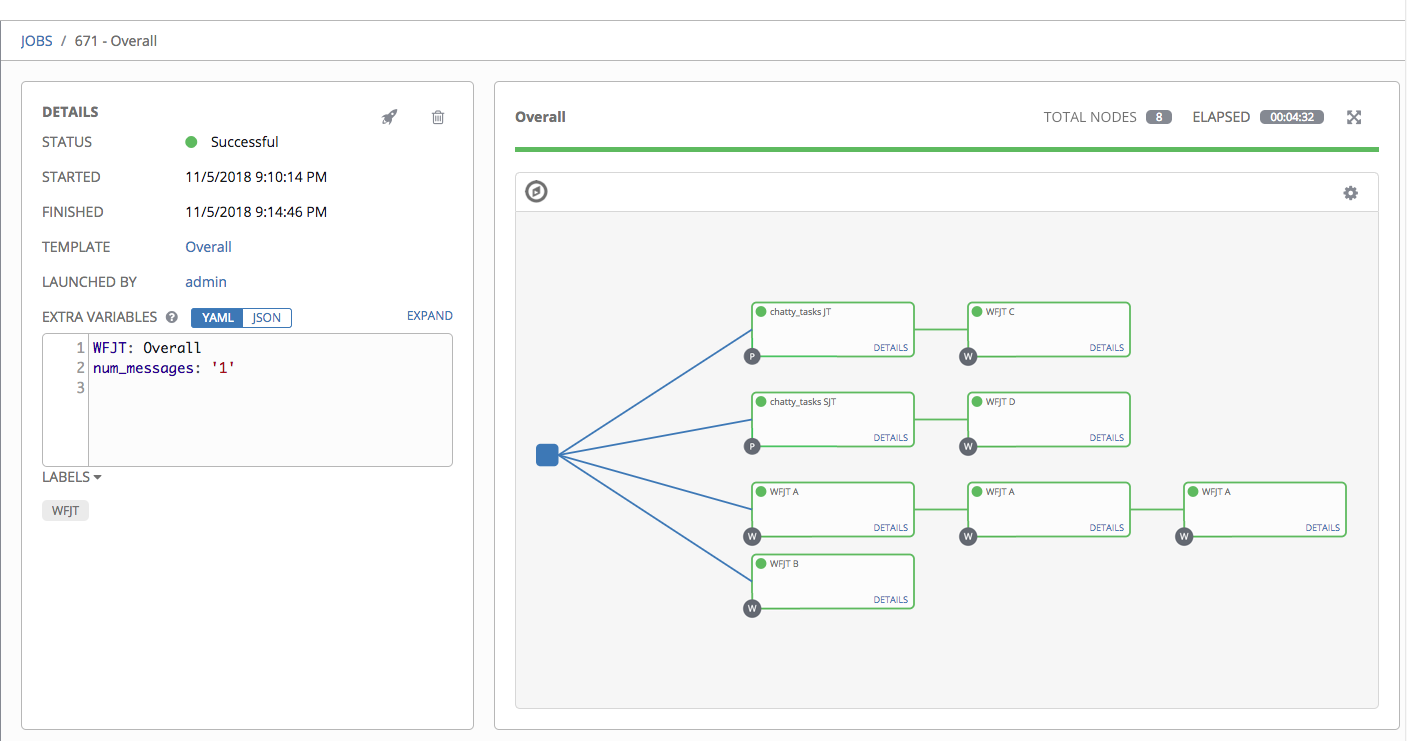Click the P badge on chatty_tasks JT
This screenshot has width=1407, height=741.
[x=752, y=356]
